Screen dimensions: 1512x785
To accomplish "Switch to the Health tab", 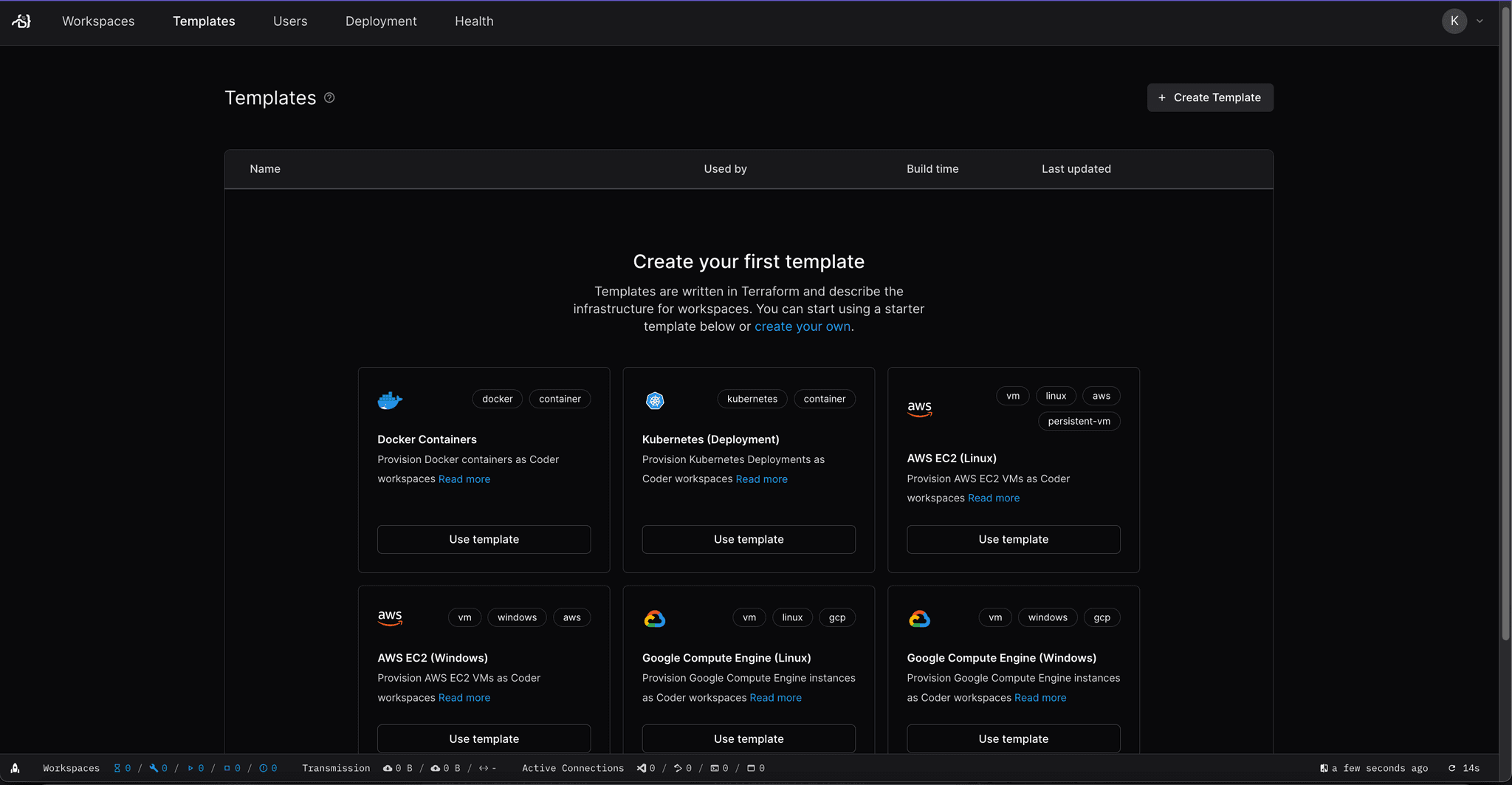I will click(x=474, y=21).
